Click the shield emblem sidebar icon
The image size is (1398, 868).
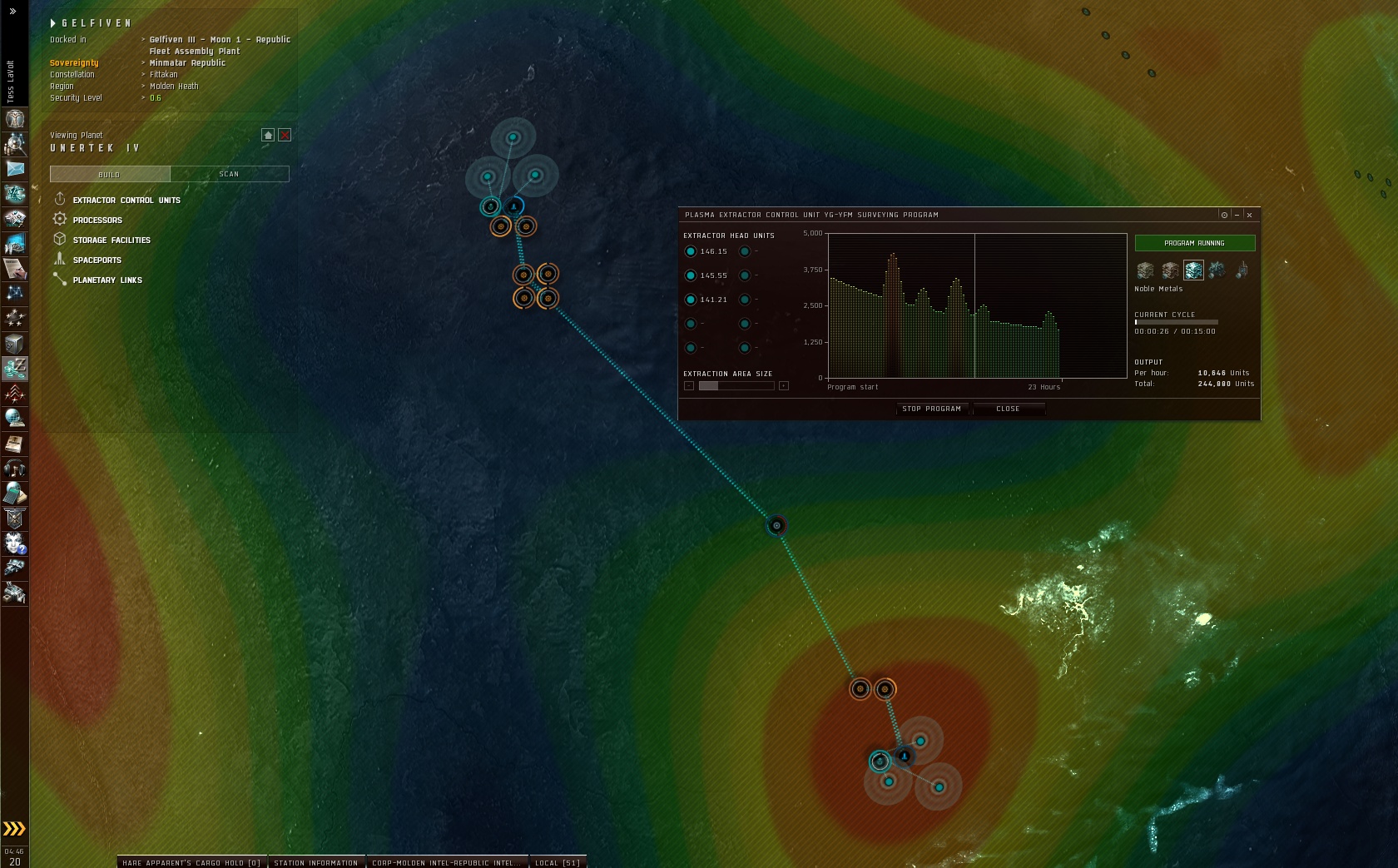click(14, 518)
